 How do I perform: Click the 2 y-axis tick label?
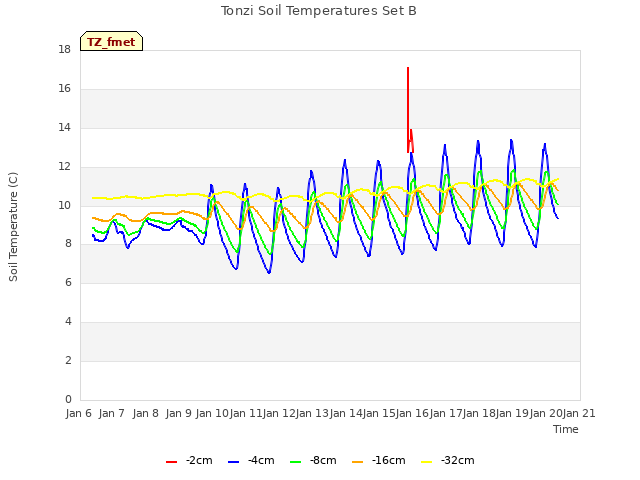click(x=68, y=360)
